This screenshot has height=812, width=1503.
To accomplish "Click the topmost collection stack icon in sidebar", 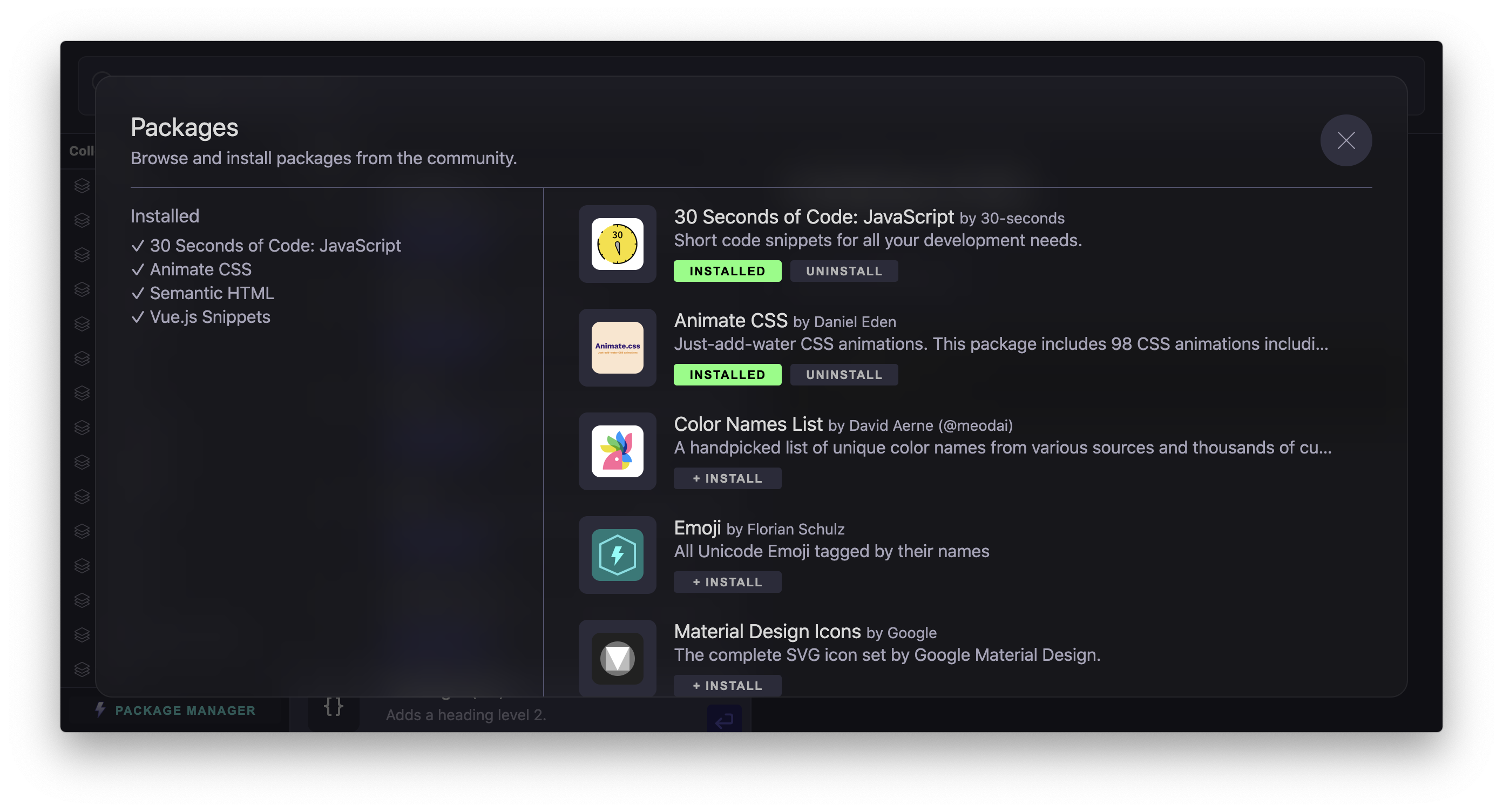I will coord(82,186).
